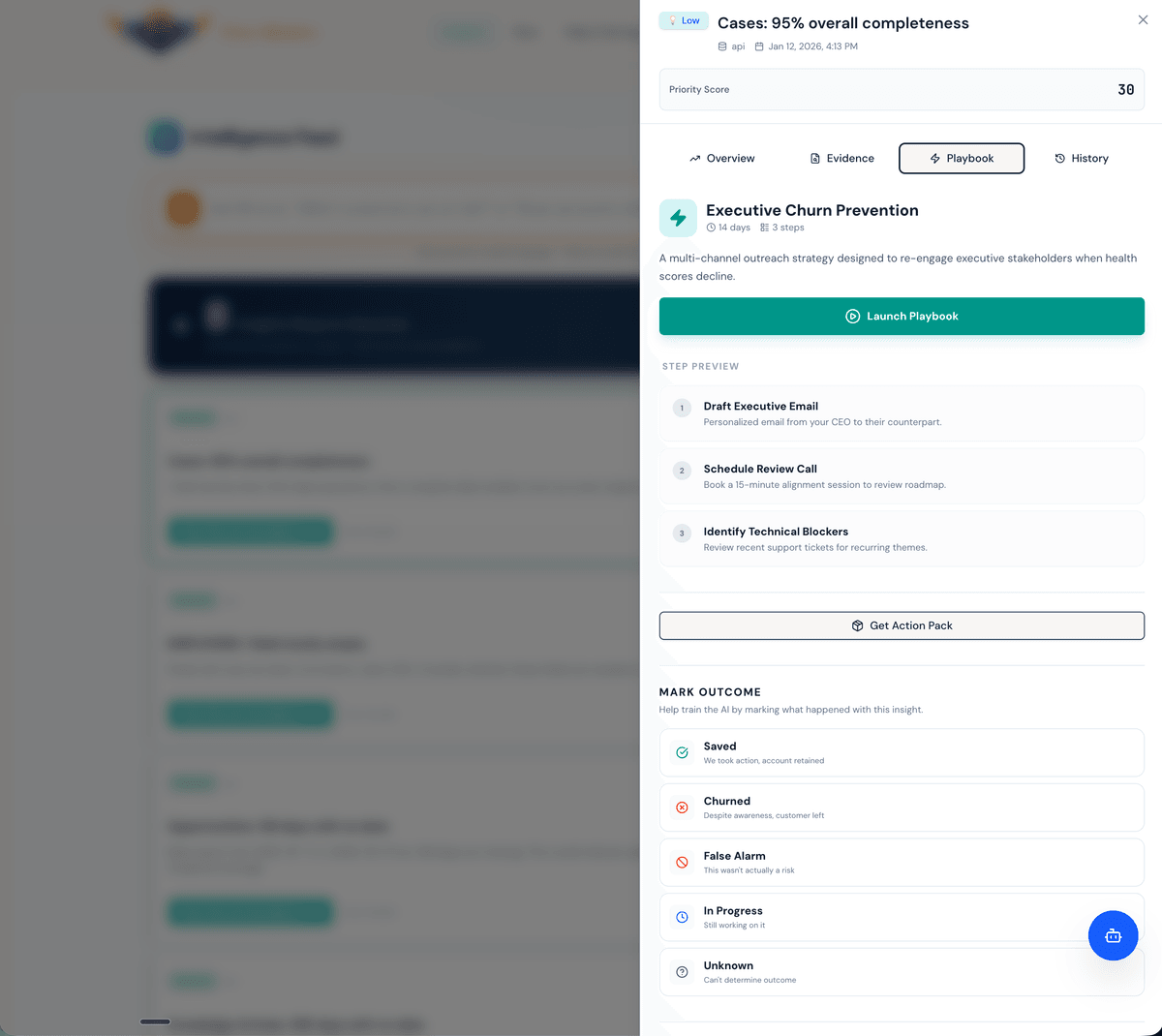This screenshot has height=1036, width=1162.
Task: Expand step Identify Technical Blockers
Action: (902, 538)
